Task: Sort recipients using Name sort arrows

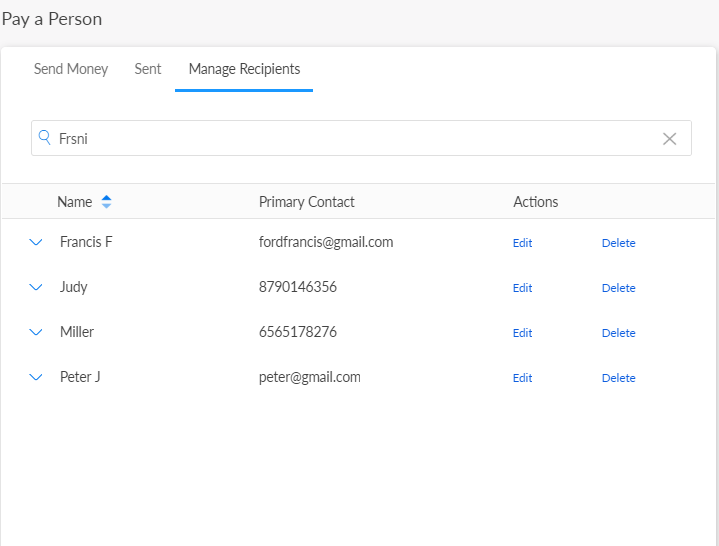Action: point(106,202)
